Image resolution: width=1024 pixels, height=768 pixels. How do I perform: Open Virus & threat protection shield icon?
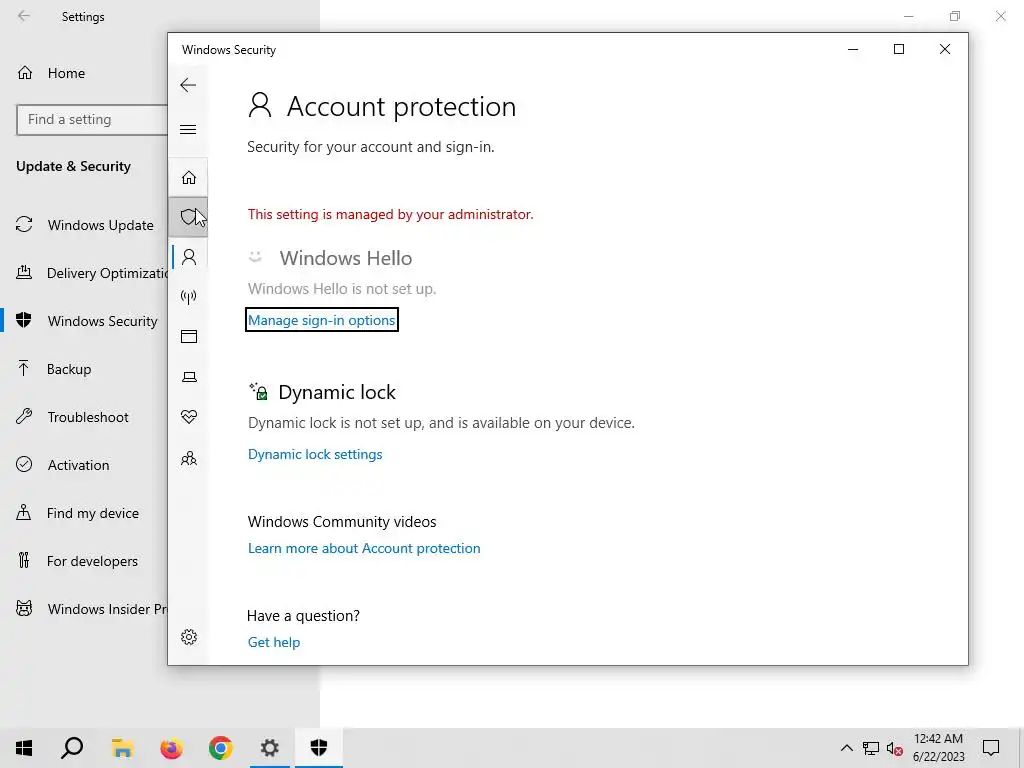189,217
